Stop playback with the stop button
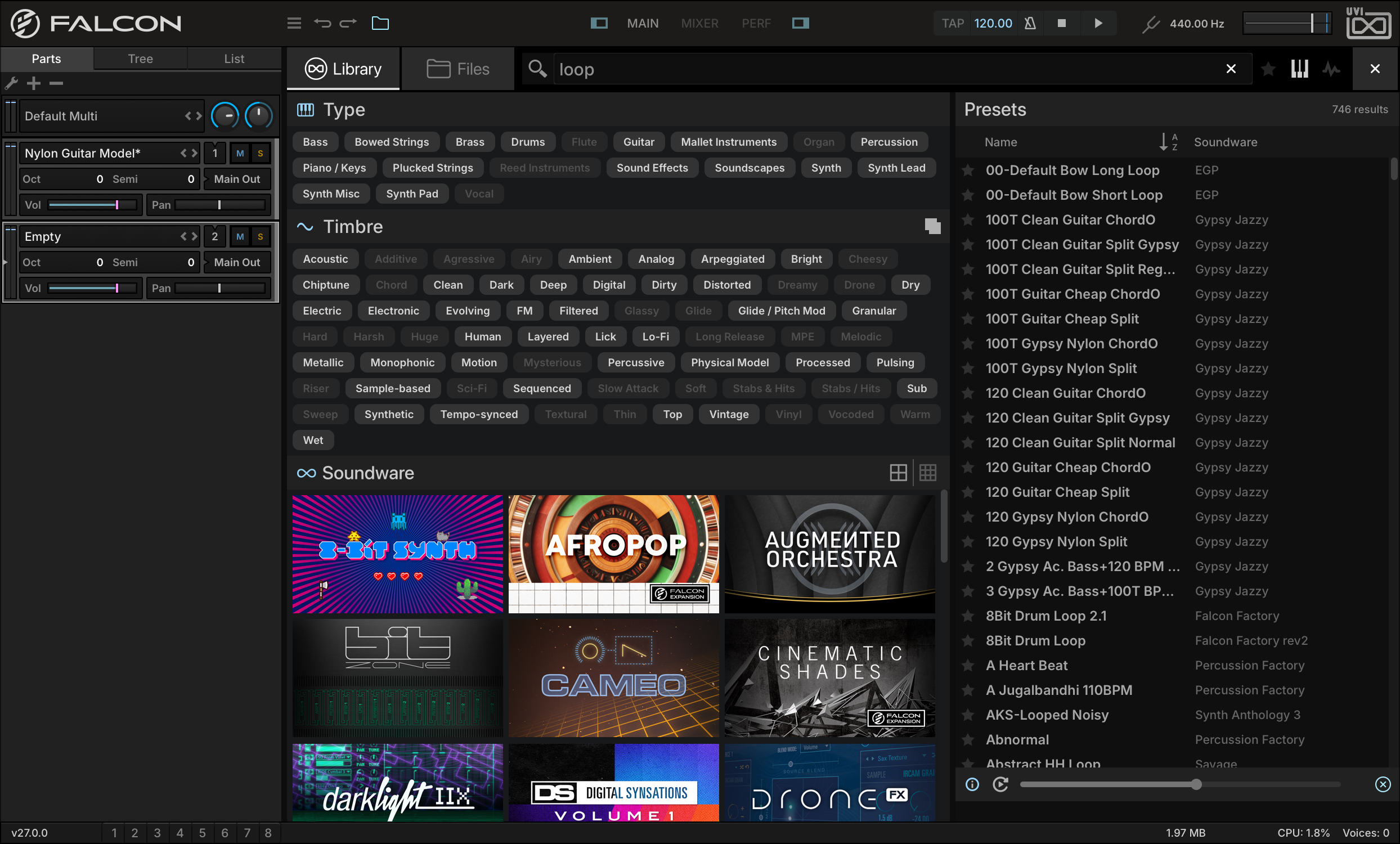 (x=1061, y=23)
